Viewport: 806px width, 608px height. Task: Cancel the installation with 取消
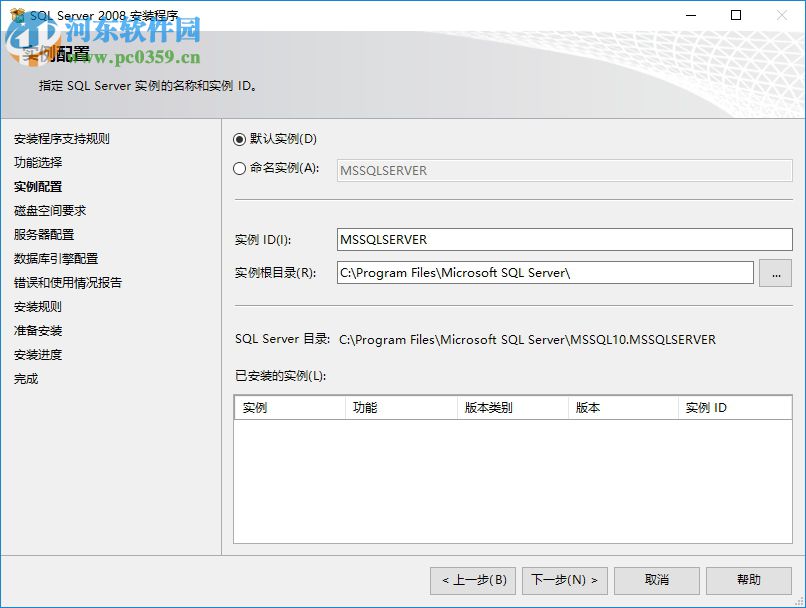coord(656,580)
